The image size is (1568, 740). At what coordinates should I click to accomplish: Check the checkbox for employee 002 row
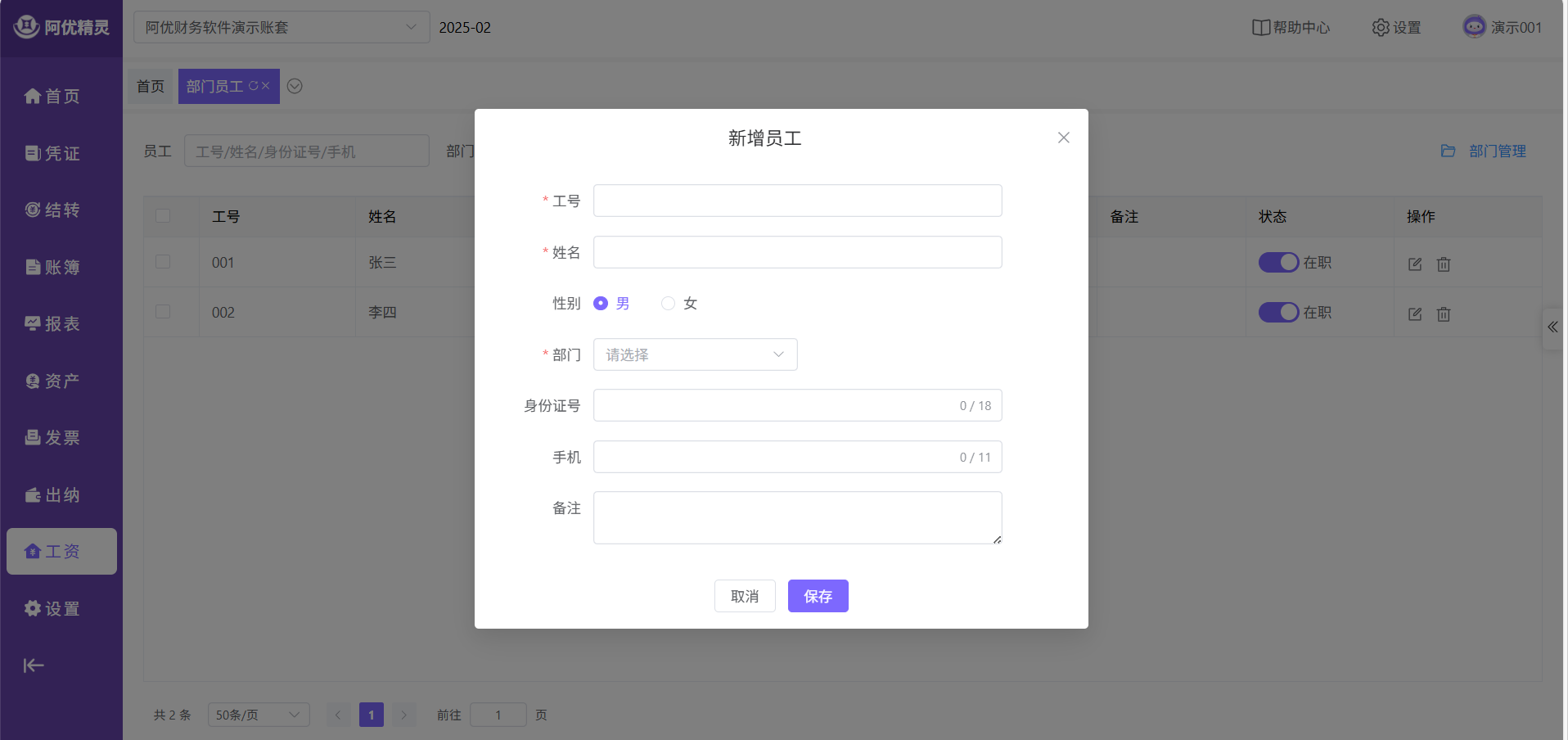click(163, 312)
